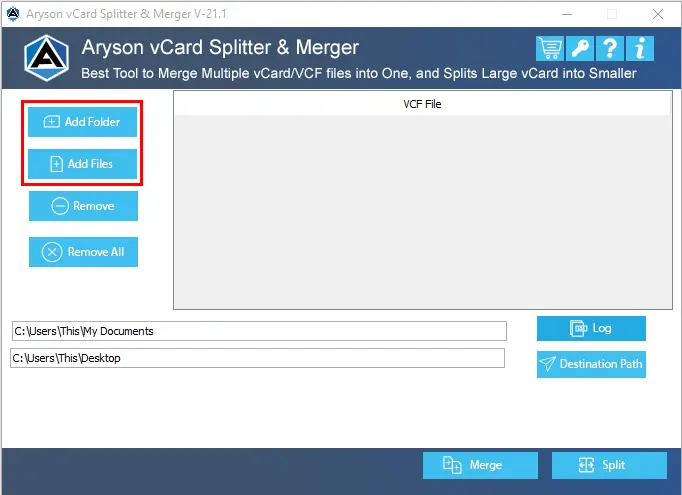Open the shopping cart purchase icon
The image size is (682, 495).
[550, 48]
